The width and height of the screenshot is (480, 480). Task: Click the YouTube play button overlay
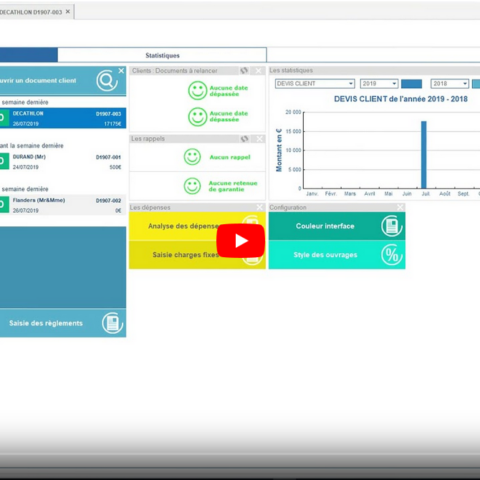[x=241, y=241]
